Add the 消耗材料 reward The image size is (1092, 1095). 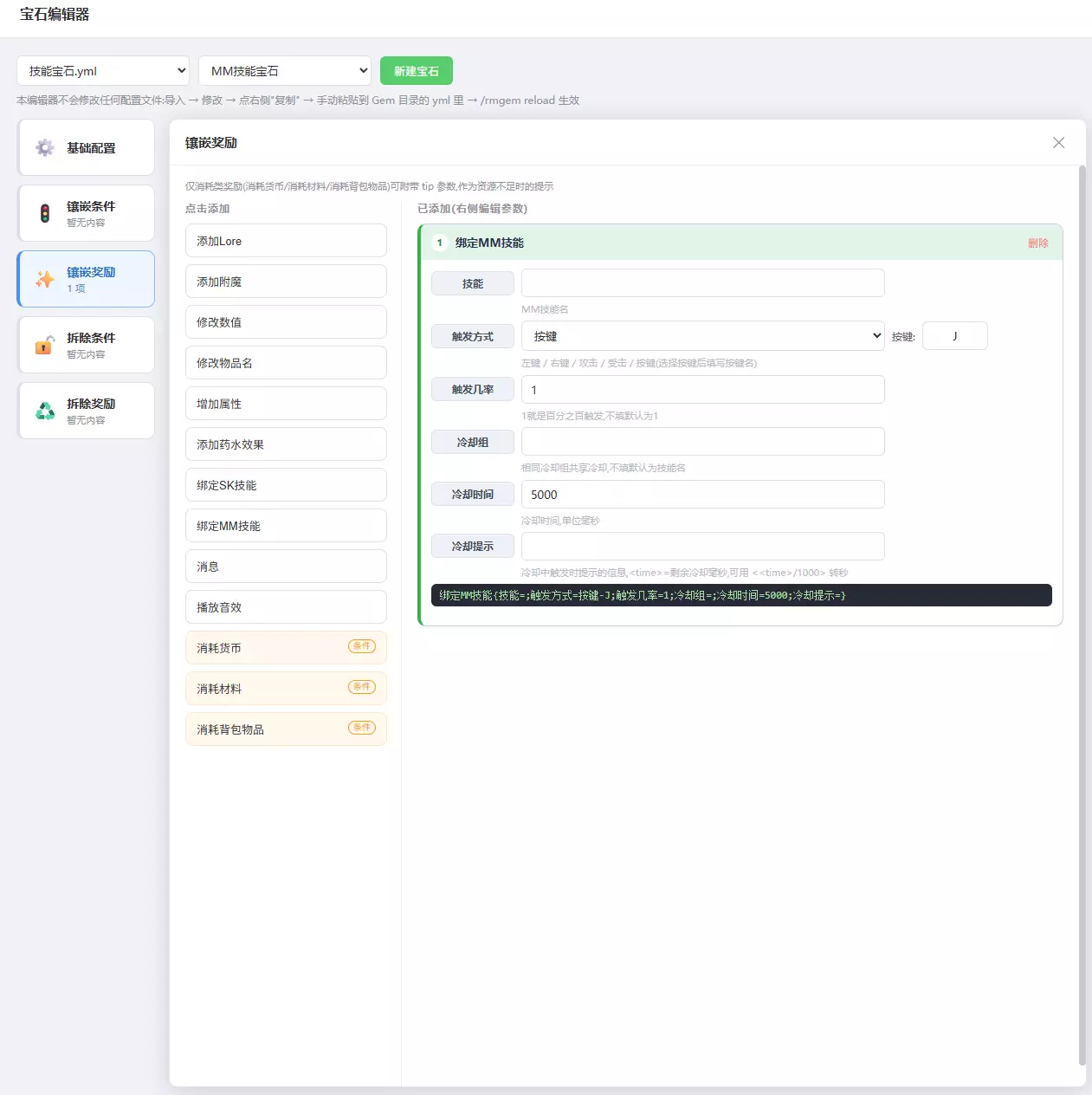tap(286, 689)
